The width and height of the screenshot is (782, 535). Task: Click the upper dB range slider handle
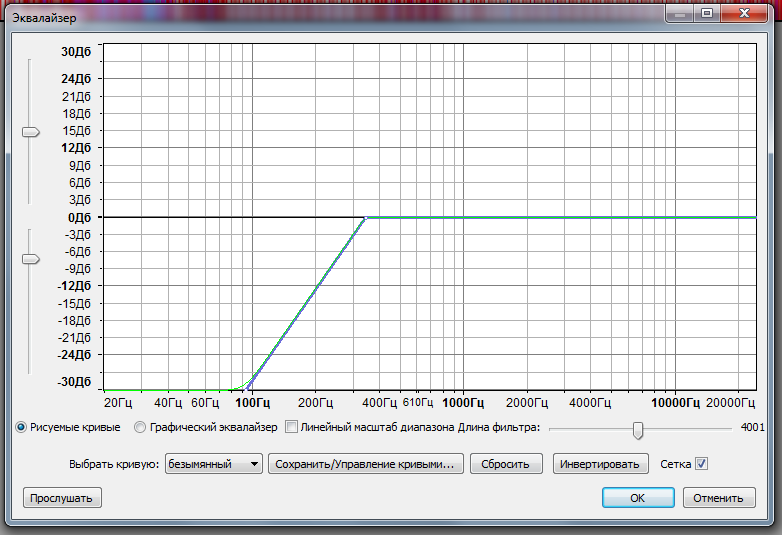click(30, 132)
